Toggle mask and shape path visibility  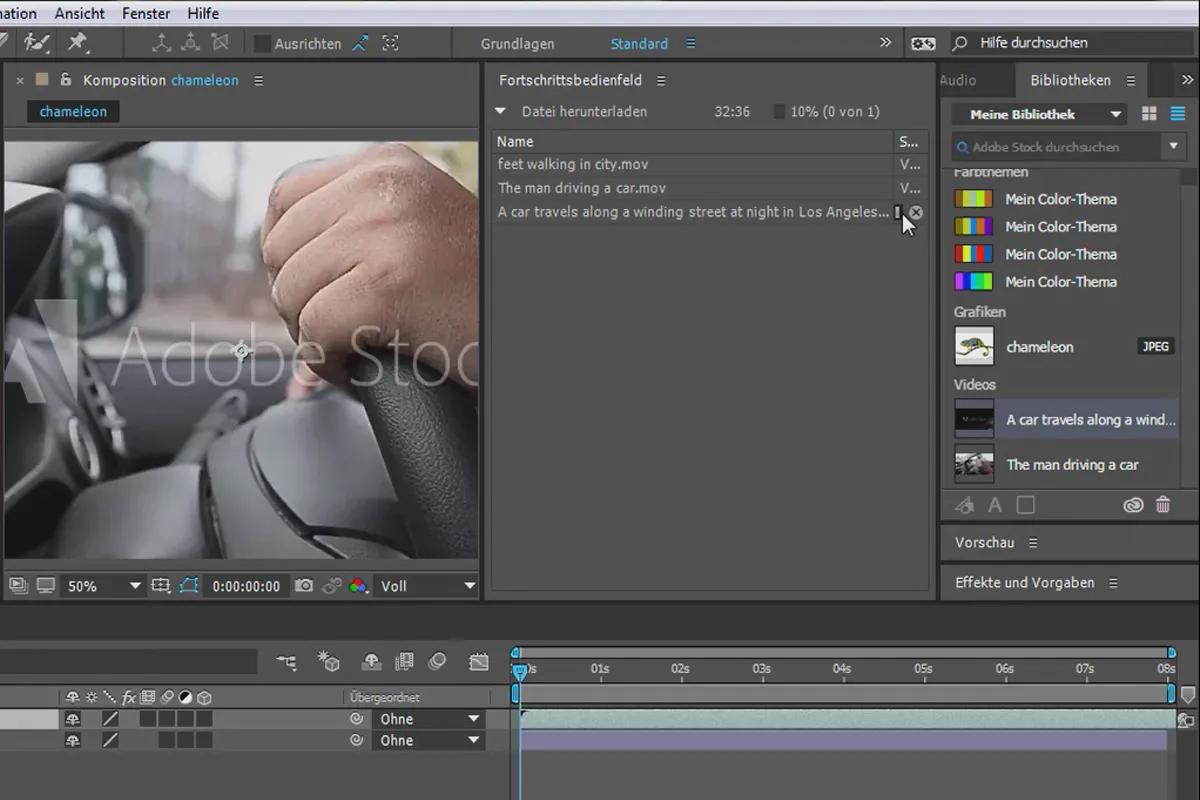click(x=189, y=586)
